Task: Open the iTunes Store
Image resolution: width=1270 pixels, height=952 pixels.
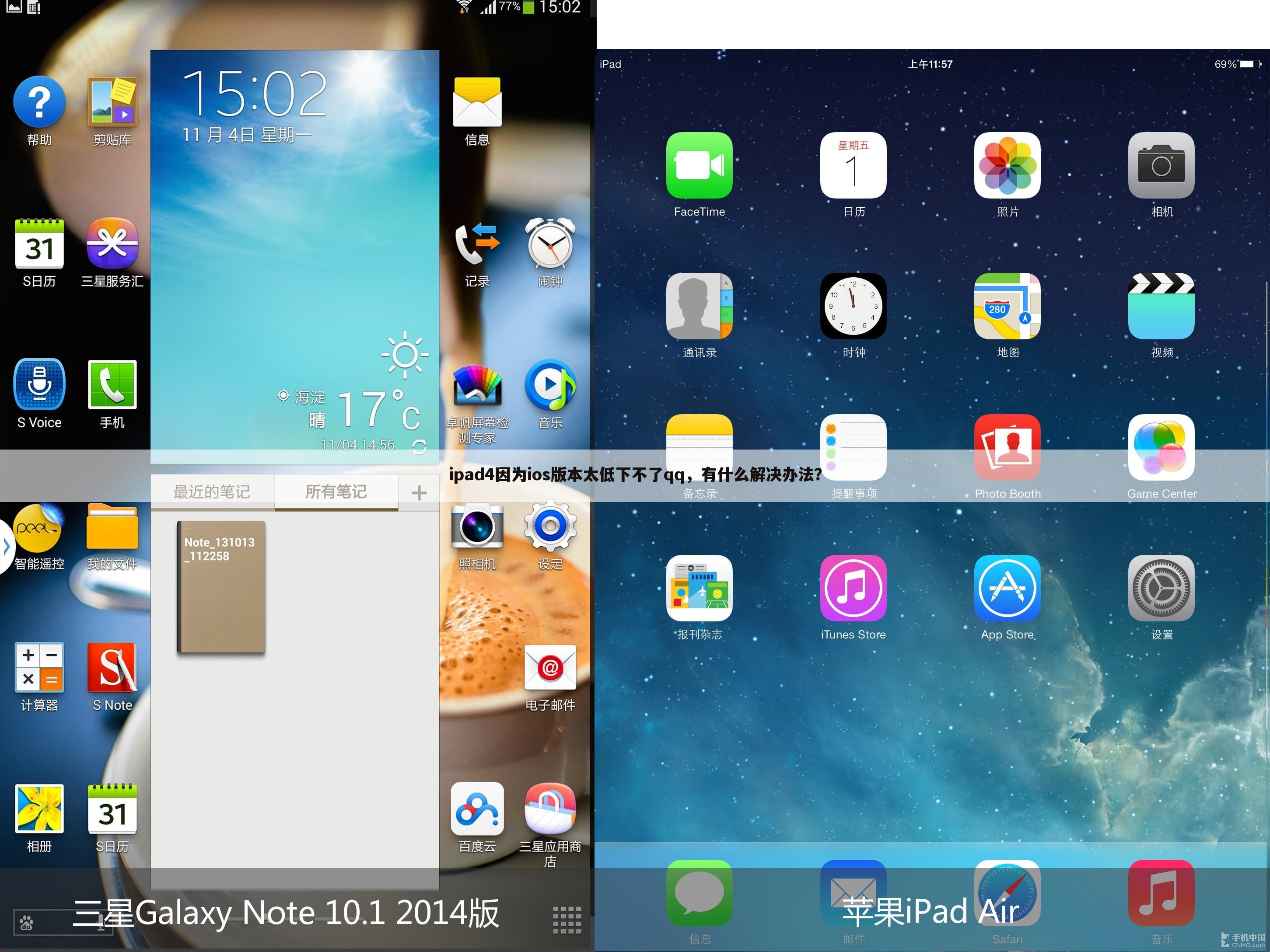Action: [853, 588]
